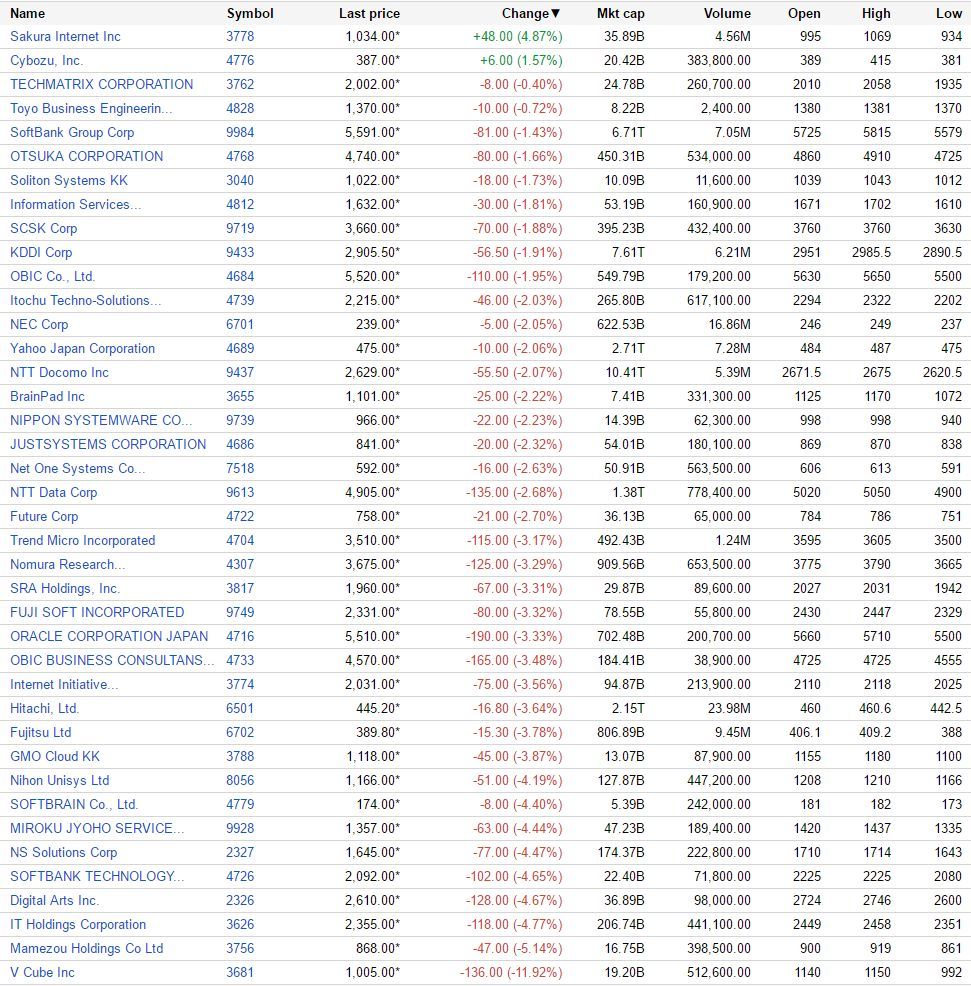Open Hitachi, Ltd. company link
Image resolution: width=971 pixels, height=986 pixels.
point(44,708)
